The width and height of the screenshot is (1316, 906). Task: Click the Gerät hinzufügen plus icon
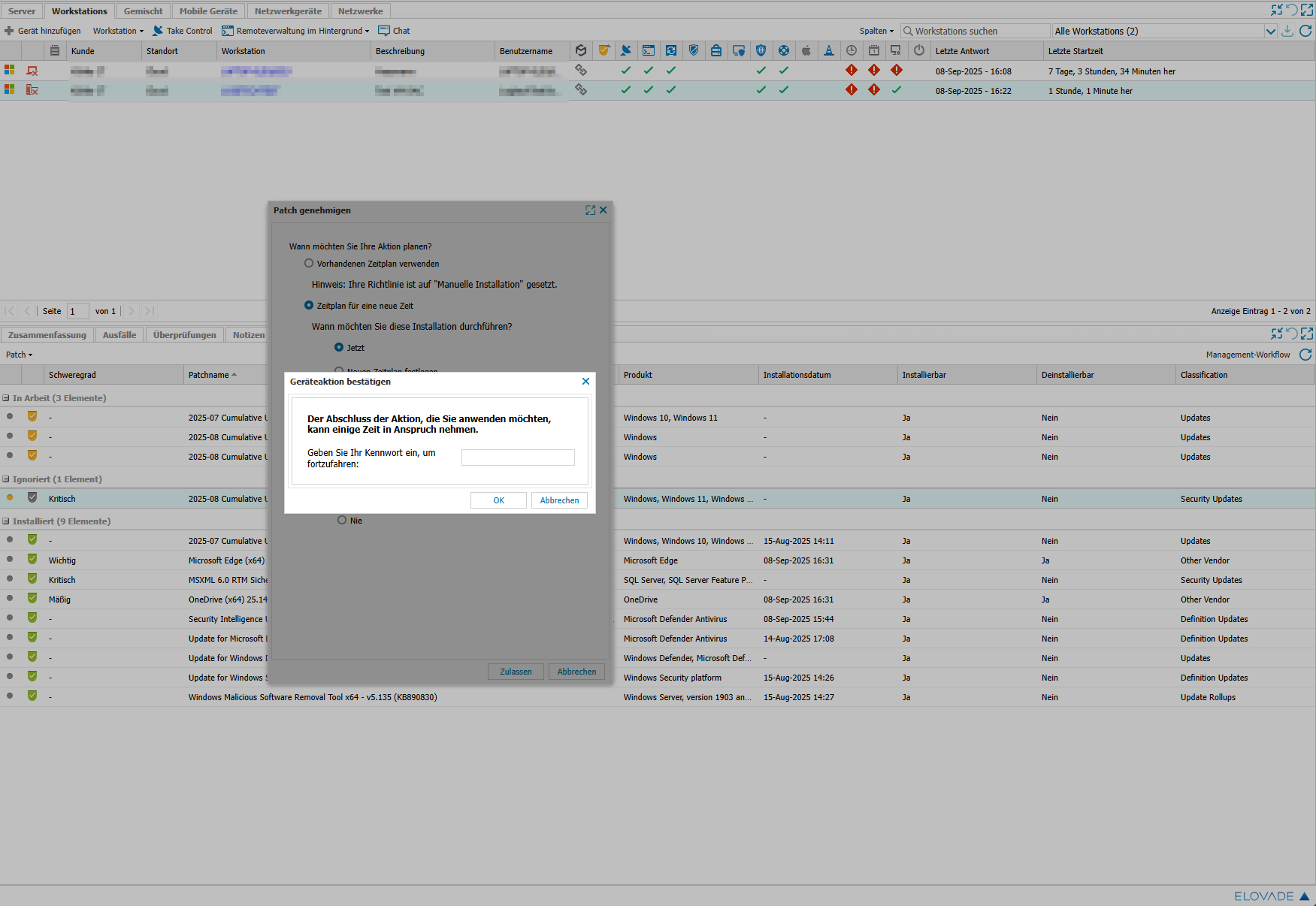[x=9, y=31]
